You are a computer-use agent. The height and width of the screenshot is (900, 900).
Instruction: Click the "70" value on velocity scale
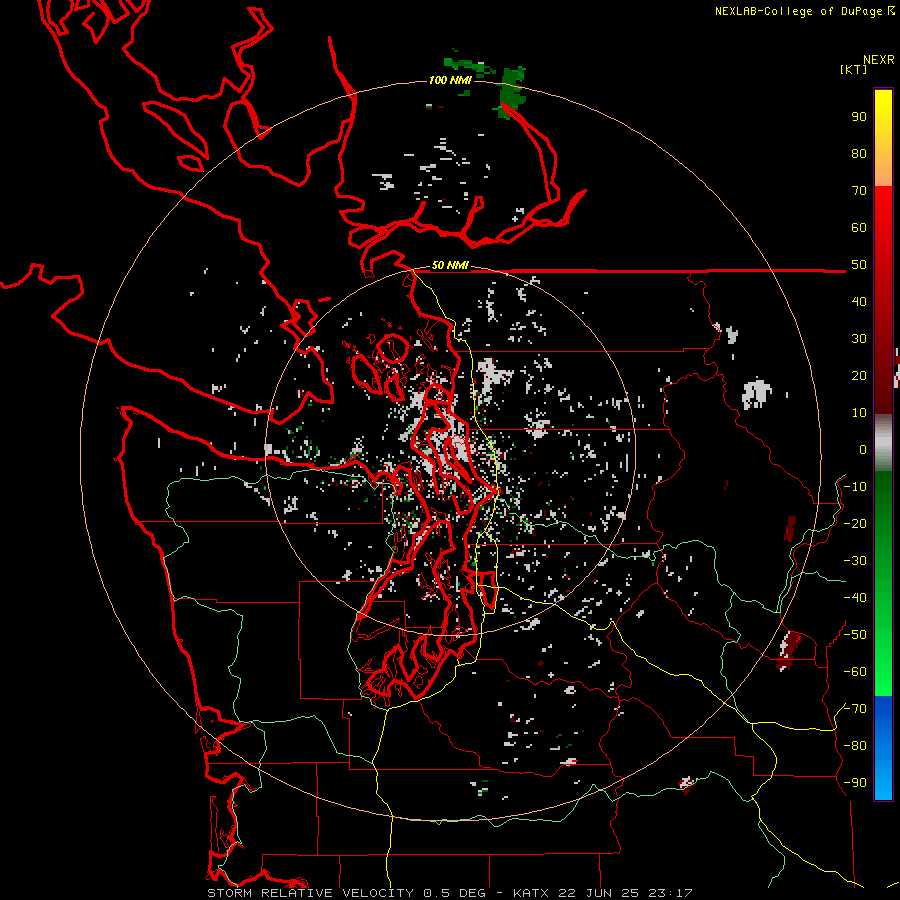click(859, 191)
